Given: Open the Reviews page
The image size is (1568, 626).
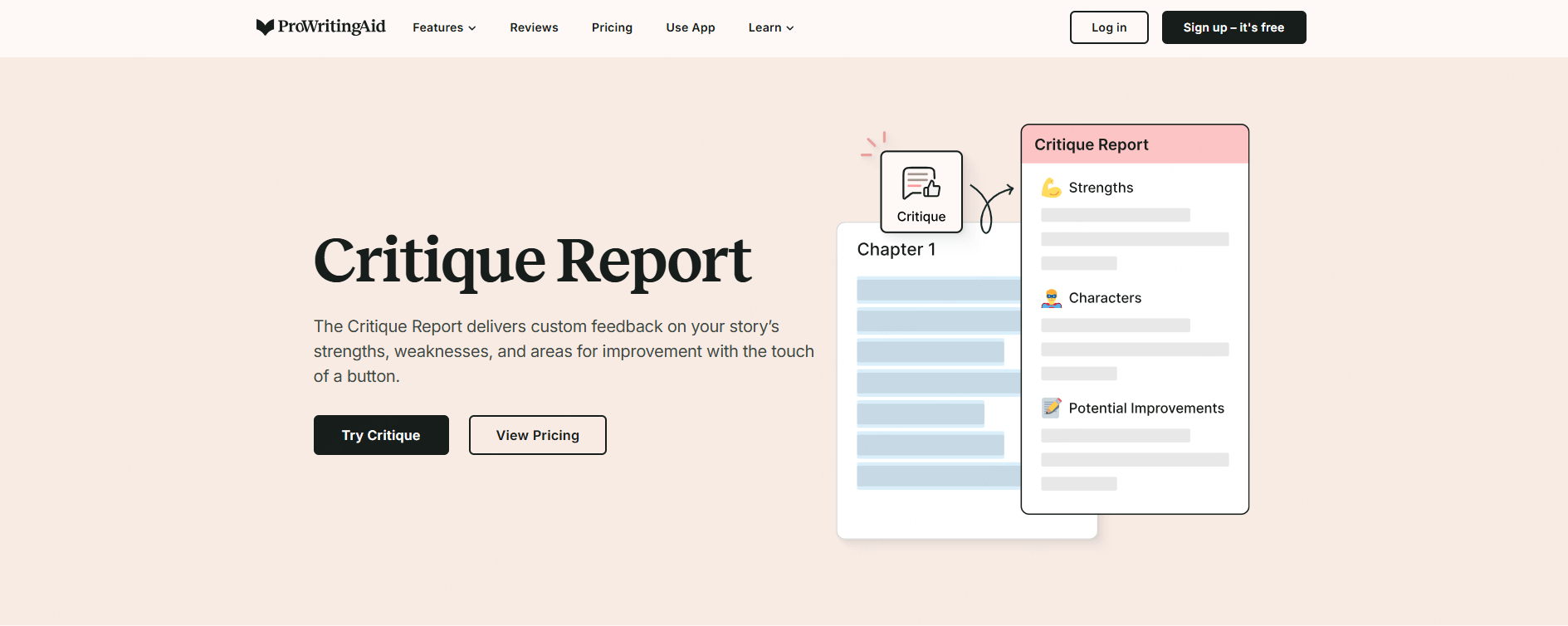Looking at the screenshot, I should pos(534,27).
